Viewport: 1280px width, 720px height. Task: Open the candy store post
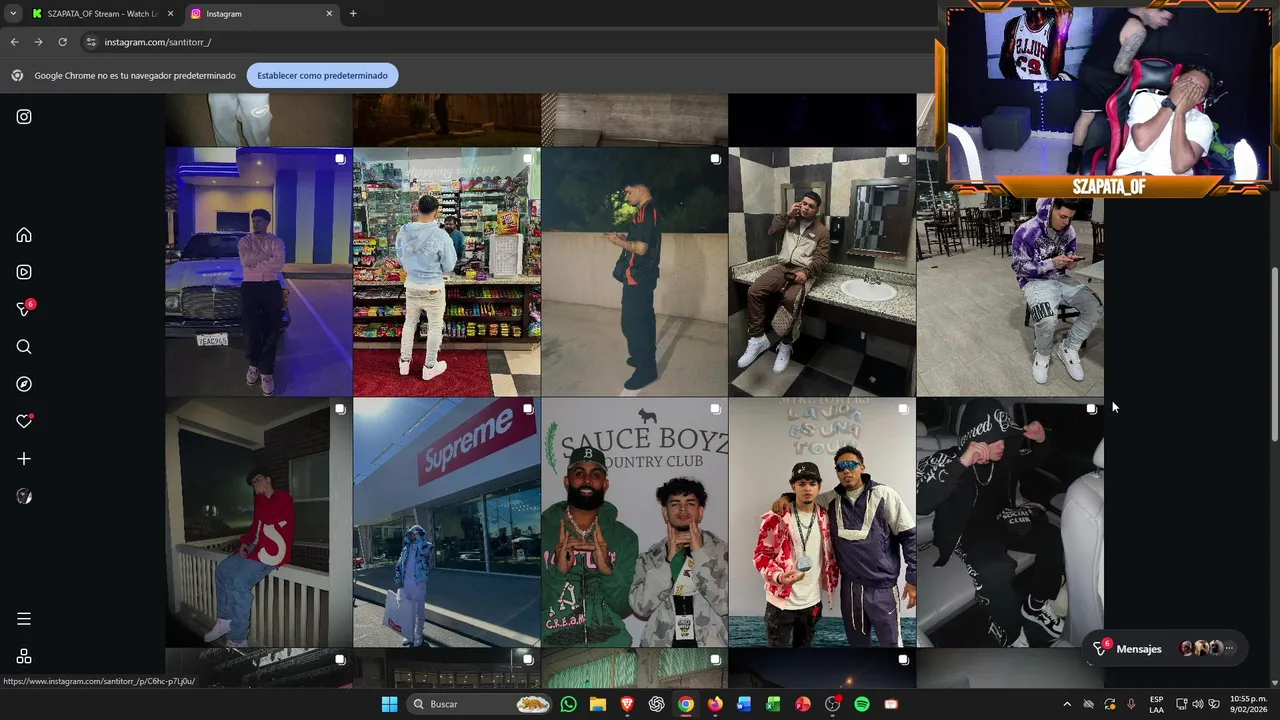pos(446,272)
